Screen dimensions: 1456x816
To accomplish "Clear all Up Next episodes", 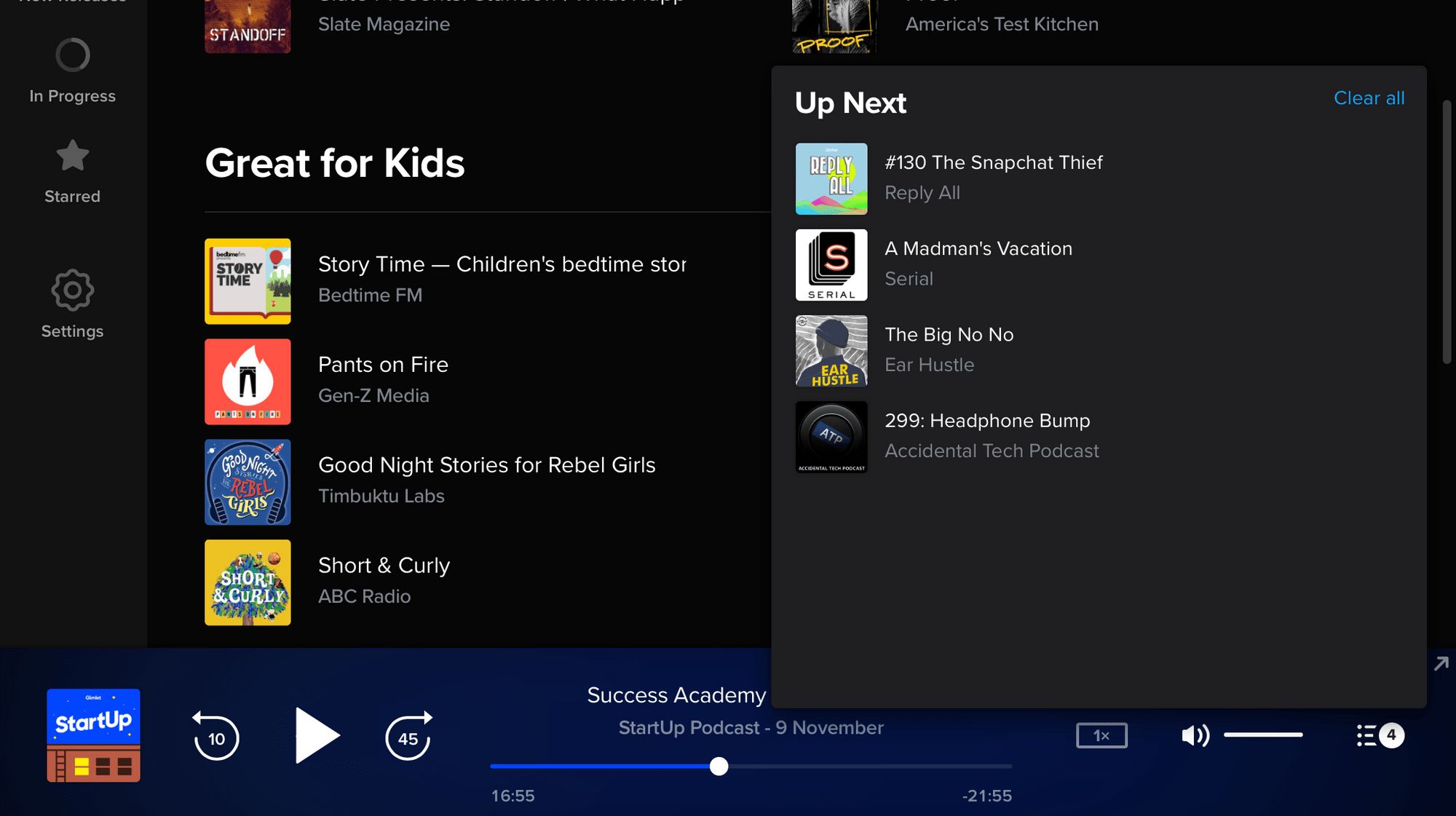I will click(1369, 98).
